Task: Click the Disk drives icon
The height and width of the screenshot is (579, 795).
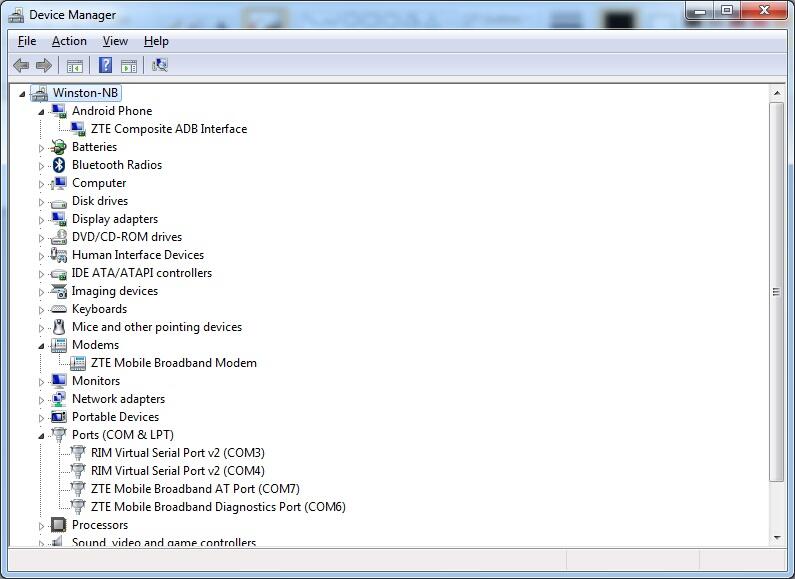Action: 59,203
